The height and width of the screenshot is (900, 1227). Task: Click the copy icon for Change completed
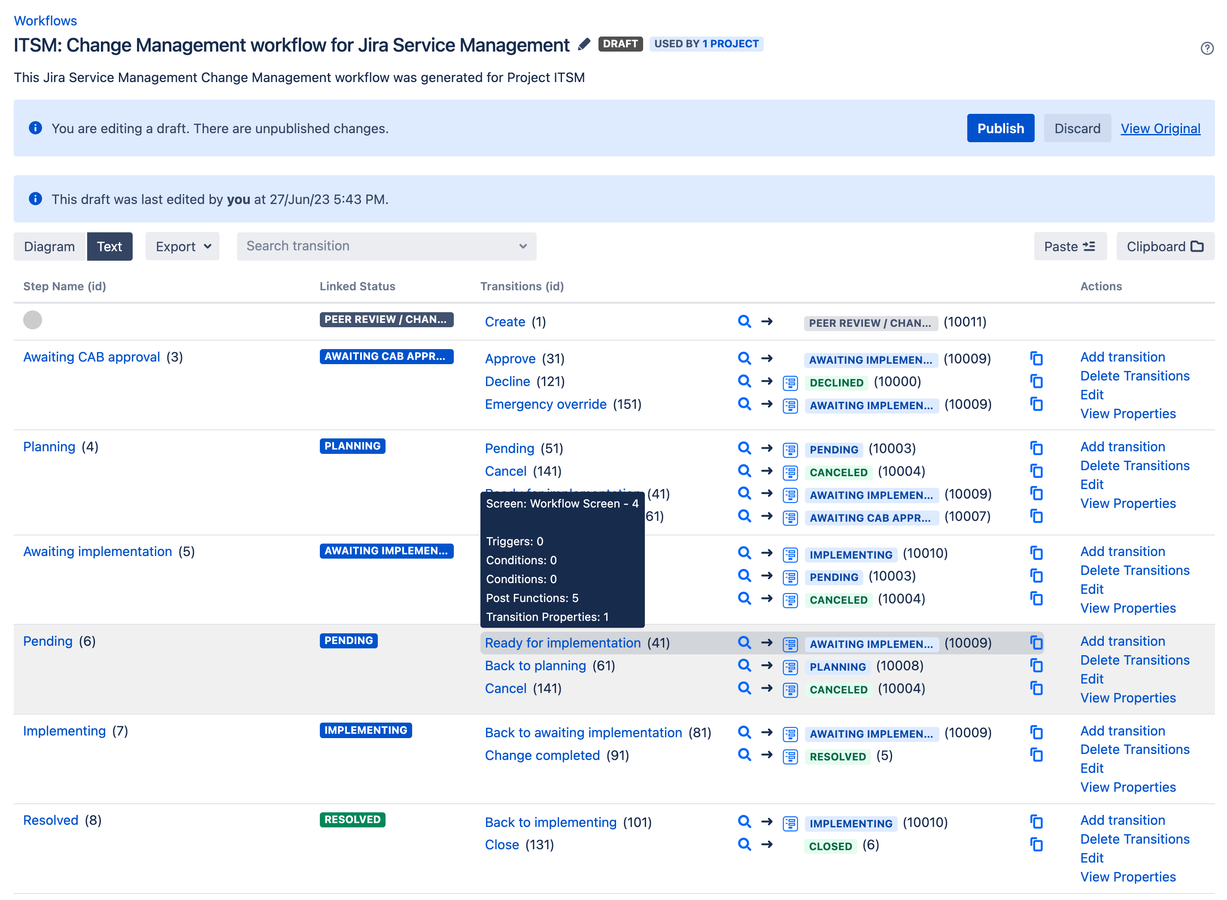[x=1037, y=755]
